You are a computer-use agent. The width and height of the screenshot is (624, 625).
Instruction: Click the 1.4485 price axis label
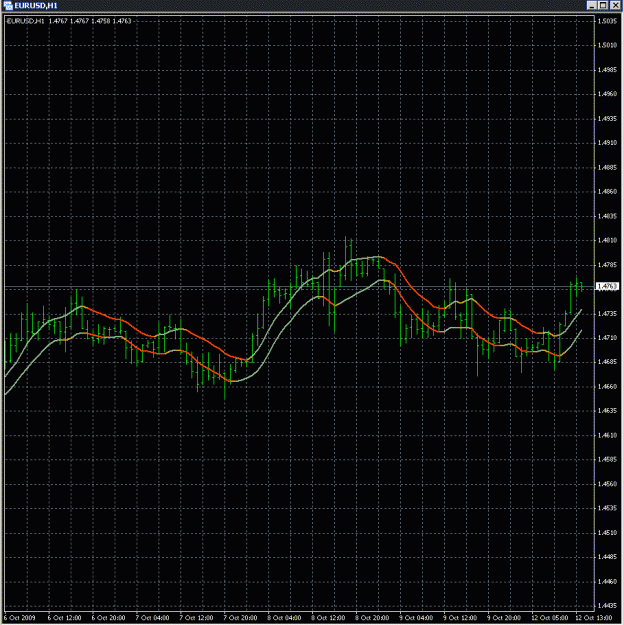point(607,557)
